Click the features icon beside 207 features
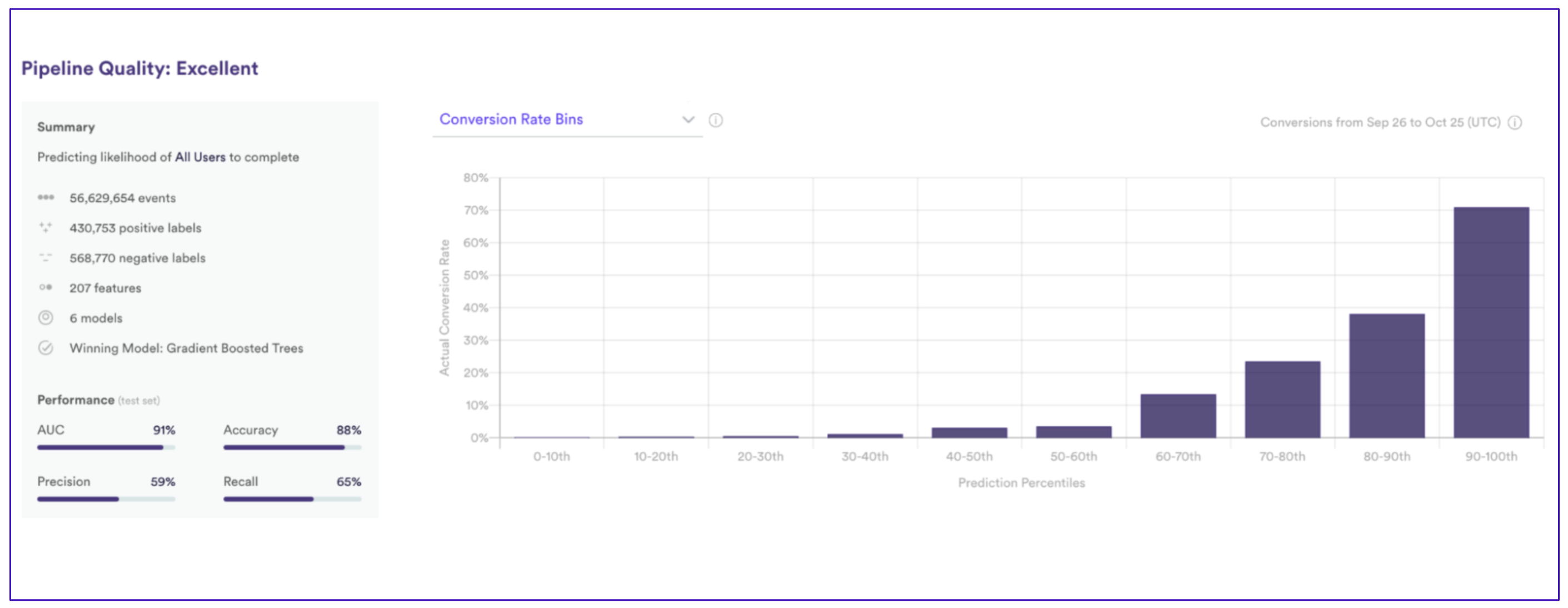 pyautogui.click(x=46, y=287)
